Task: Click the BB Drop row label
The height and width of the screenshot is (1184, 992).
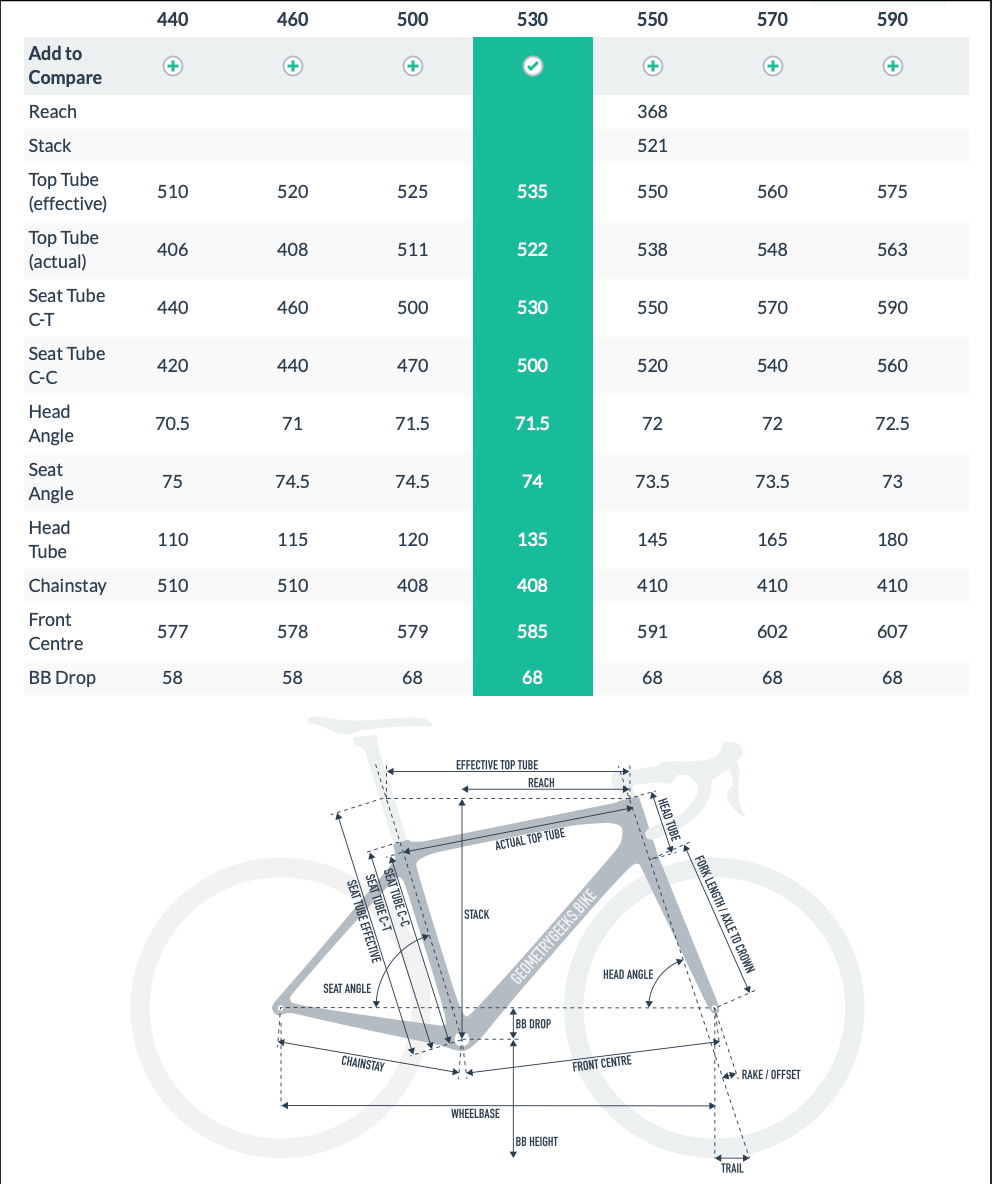Action: [61, 678]
